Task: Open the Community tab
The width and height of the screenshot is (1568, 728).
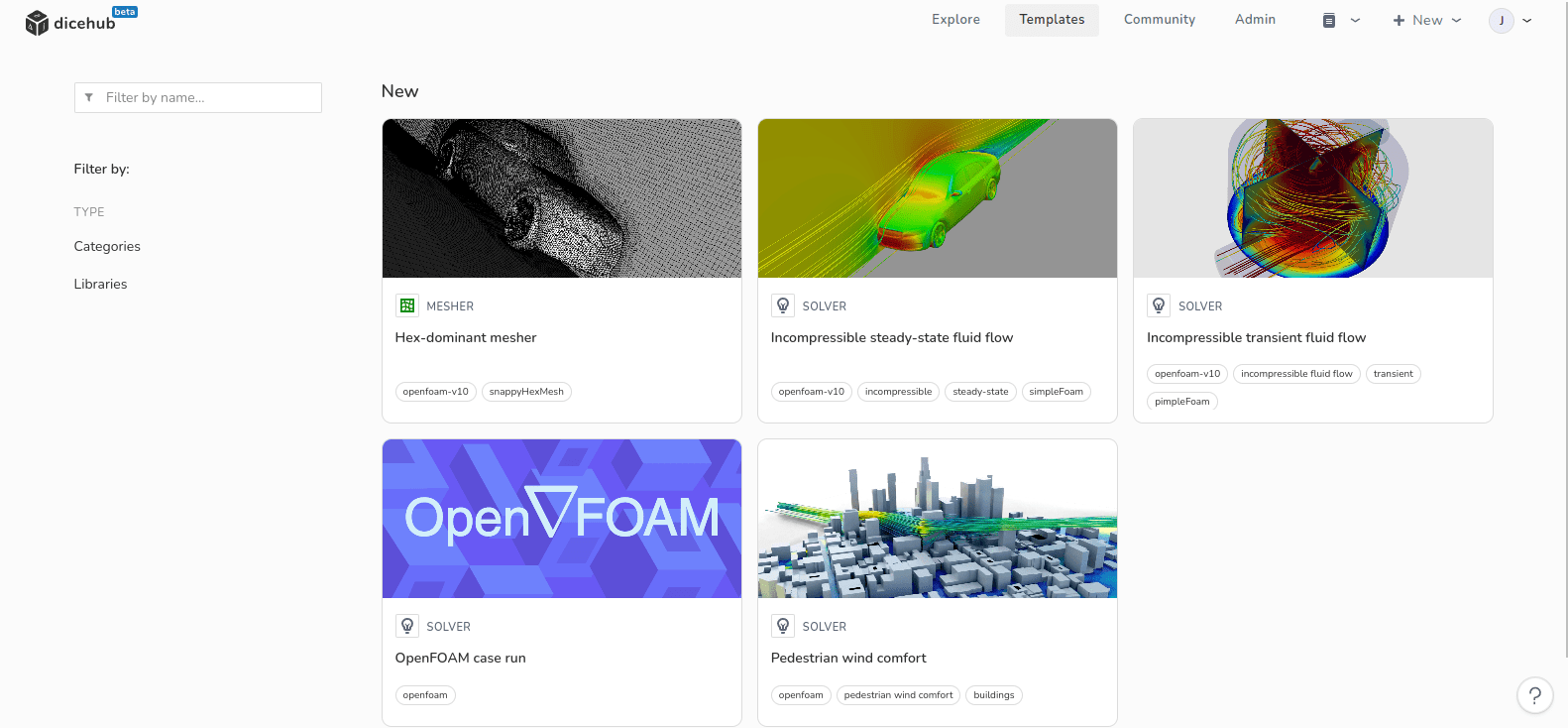Action: 1159,20
